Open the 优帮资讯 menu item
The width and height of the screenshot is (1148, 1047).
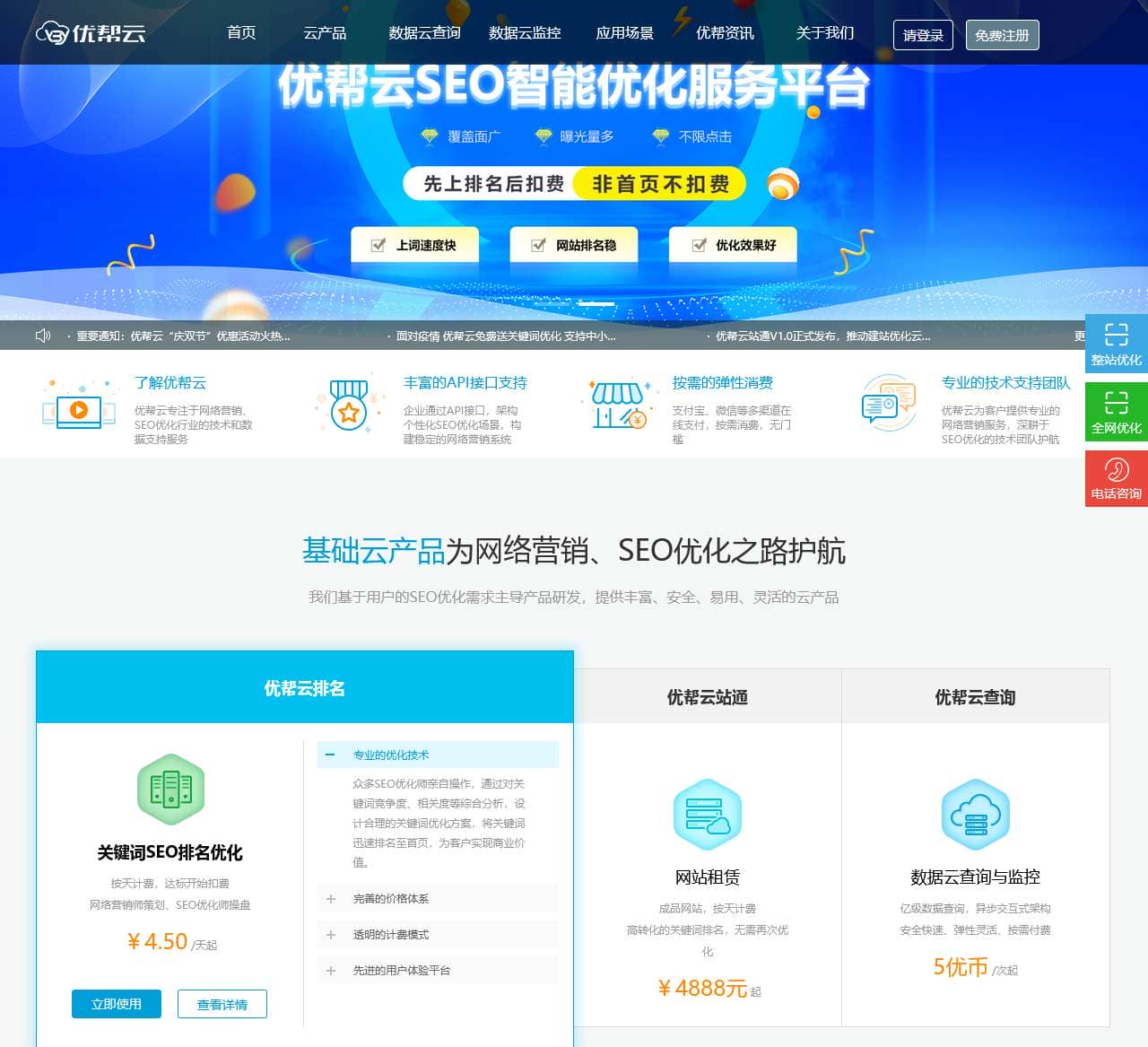coord(725,32)
